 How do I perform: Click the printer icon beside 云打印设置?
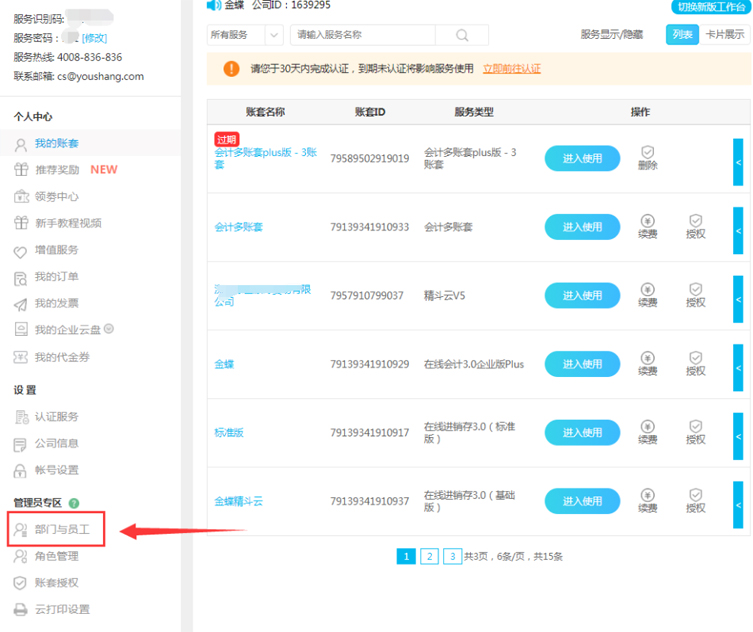click(x=20, y=609)
